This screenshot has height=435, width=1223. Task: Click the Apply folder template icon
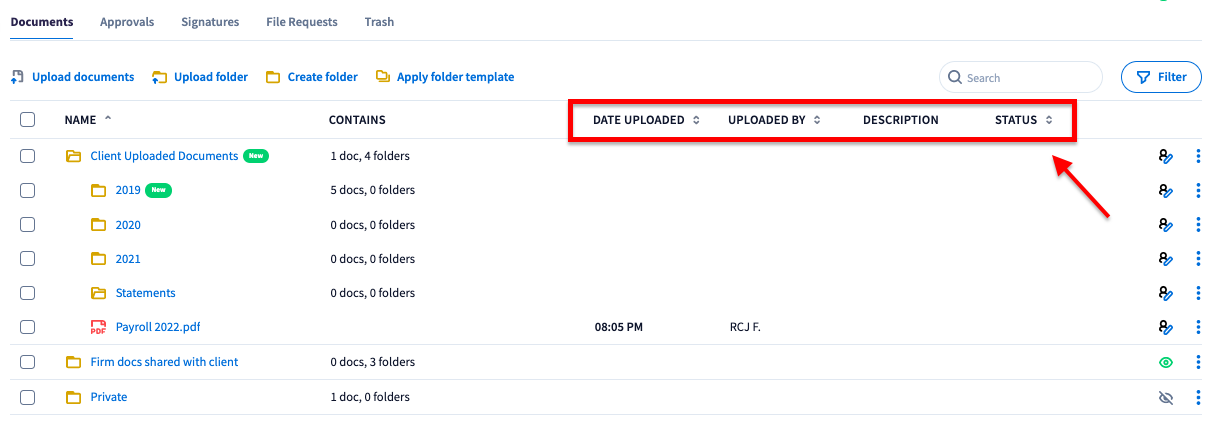[382, 77]
